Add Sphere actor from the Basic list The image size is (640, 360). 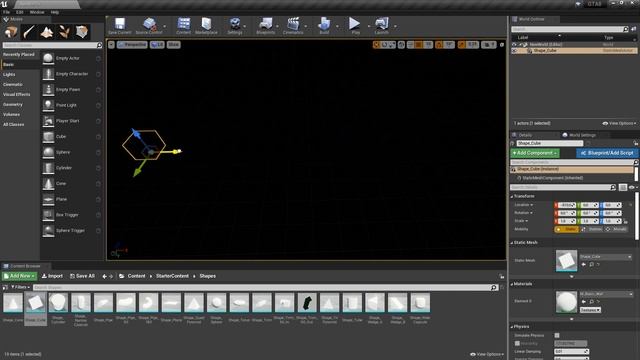71,152
